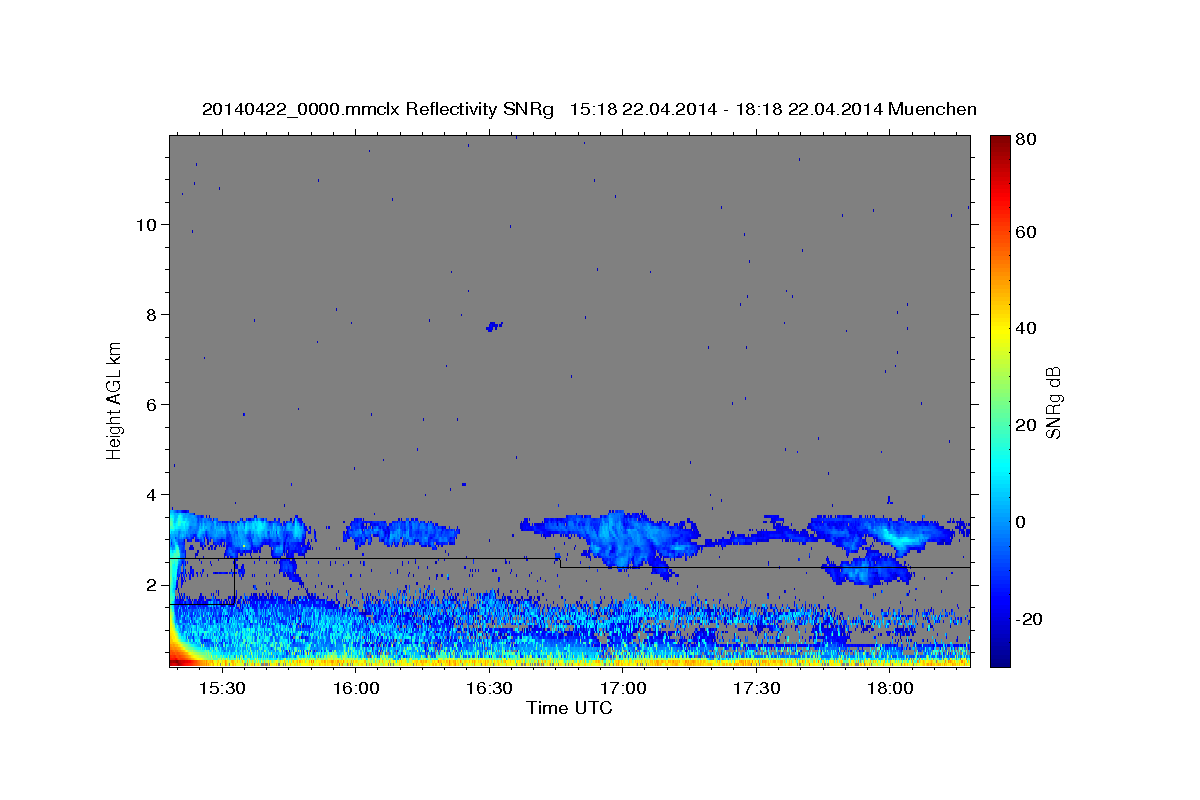
Task: Click the 17:30 time tick label
Action: tap(756, 689)
